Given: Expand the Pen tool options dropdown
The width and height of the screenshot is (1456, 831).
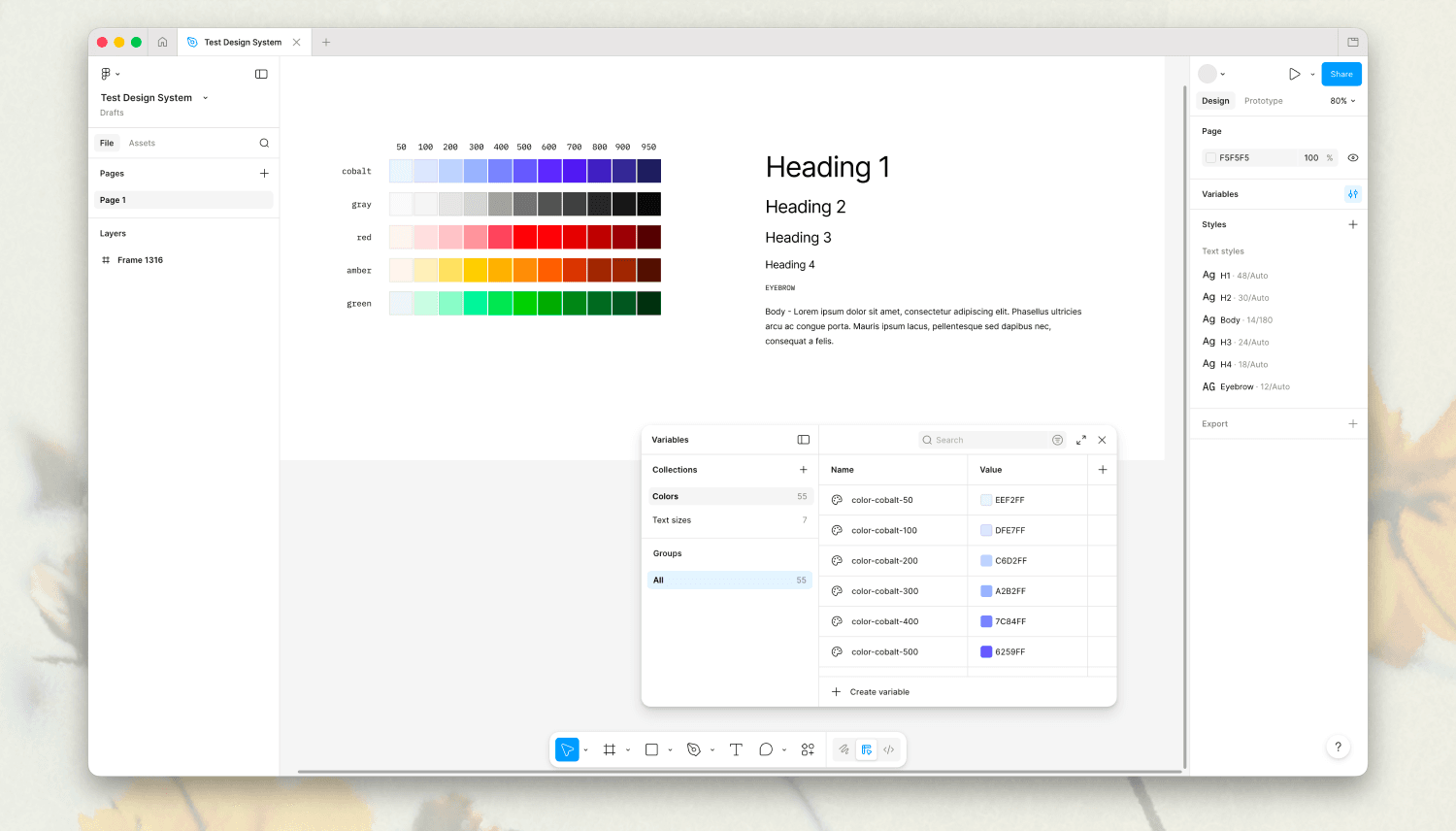Looking at the screenshot, I should coord(712,749).
